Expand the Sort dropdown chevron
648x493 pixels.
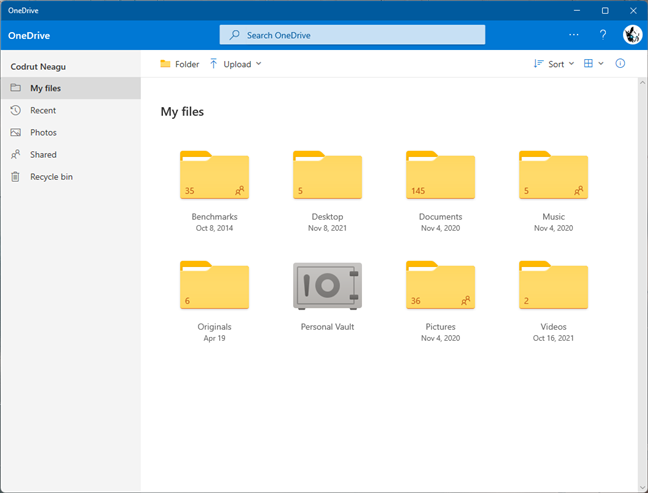click(572, 64)
